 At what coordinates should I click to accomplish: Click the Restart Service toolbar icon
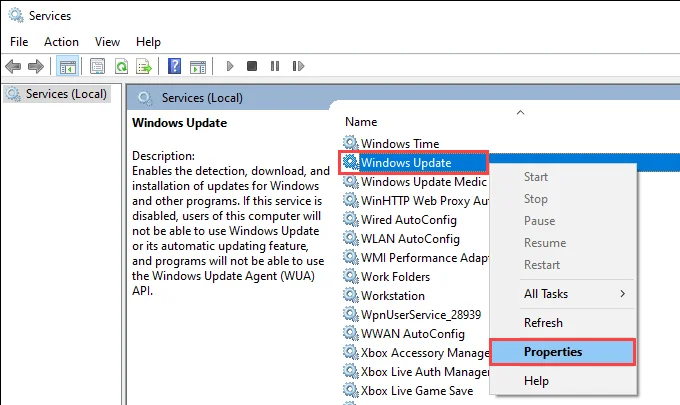click(298, 66)
